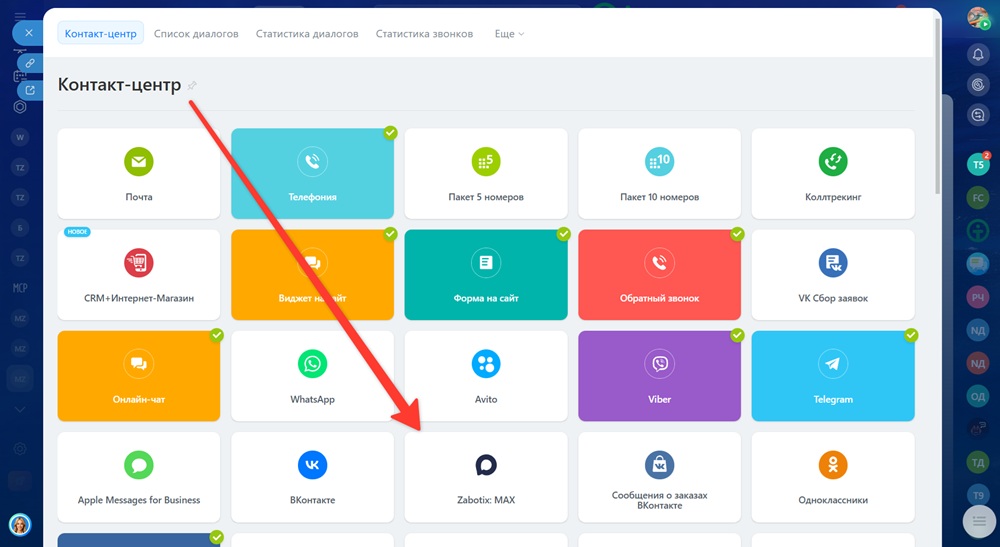Open notifications bell in right sidebar
Viewport: 1000px width, 547px height.
(978, 55)
